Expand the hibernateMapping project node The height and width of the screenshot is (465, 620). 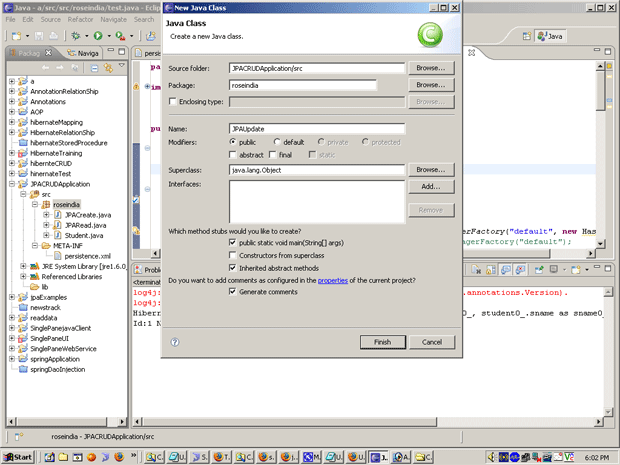12,122
